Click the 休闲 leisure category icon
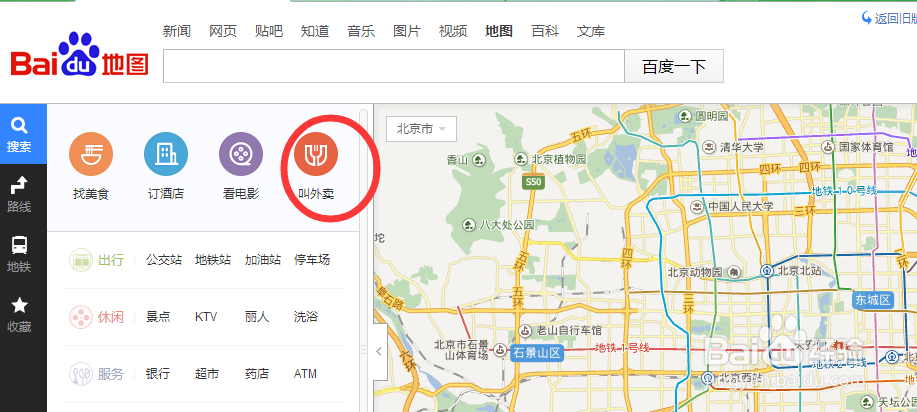 click(x=81, y=317)
